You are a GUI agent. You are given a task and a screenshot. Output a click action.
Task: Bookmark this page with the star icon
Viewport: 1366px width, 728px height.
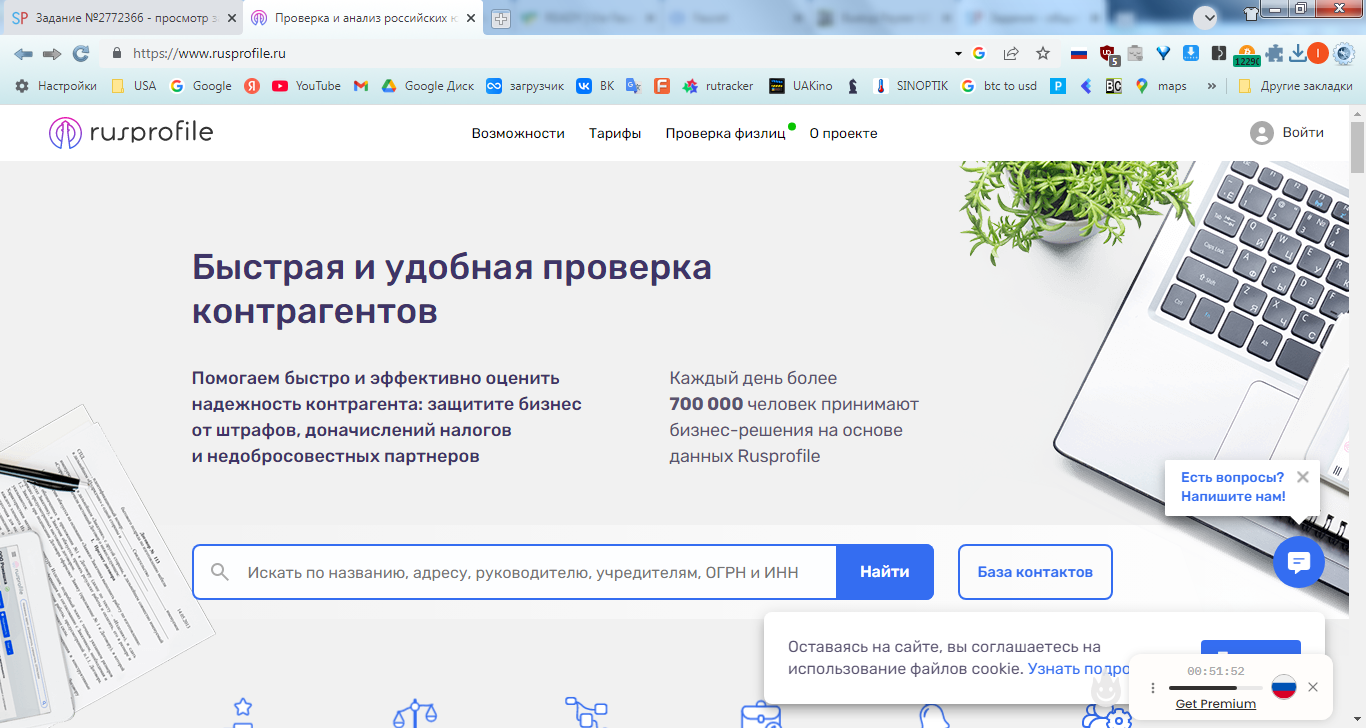(x=1043, y=53)
